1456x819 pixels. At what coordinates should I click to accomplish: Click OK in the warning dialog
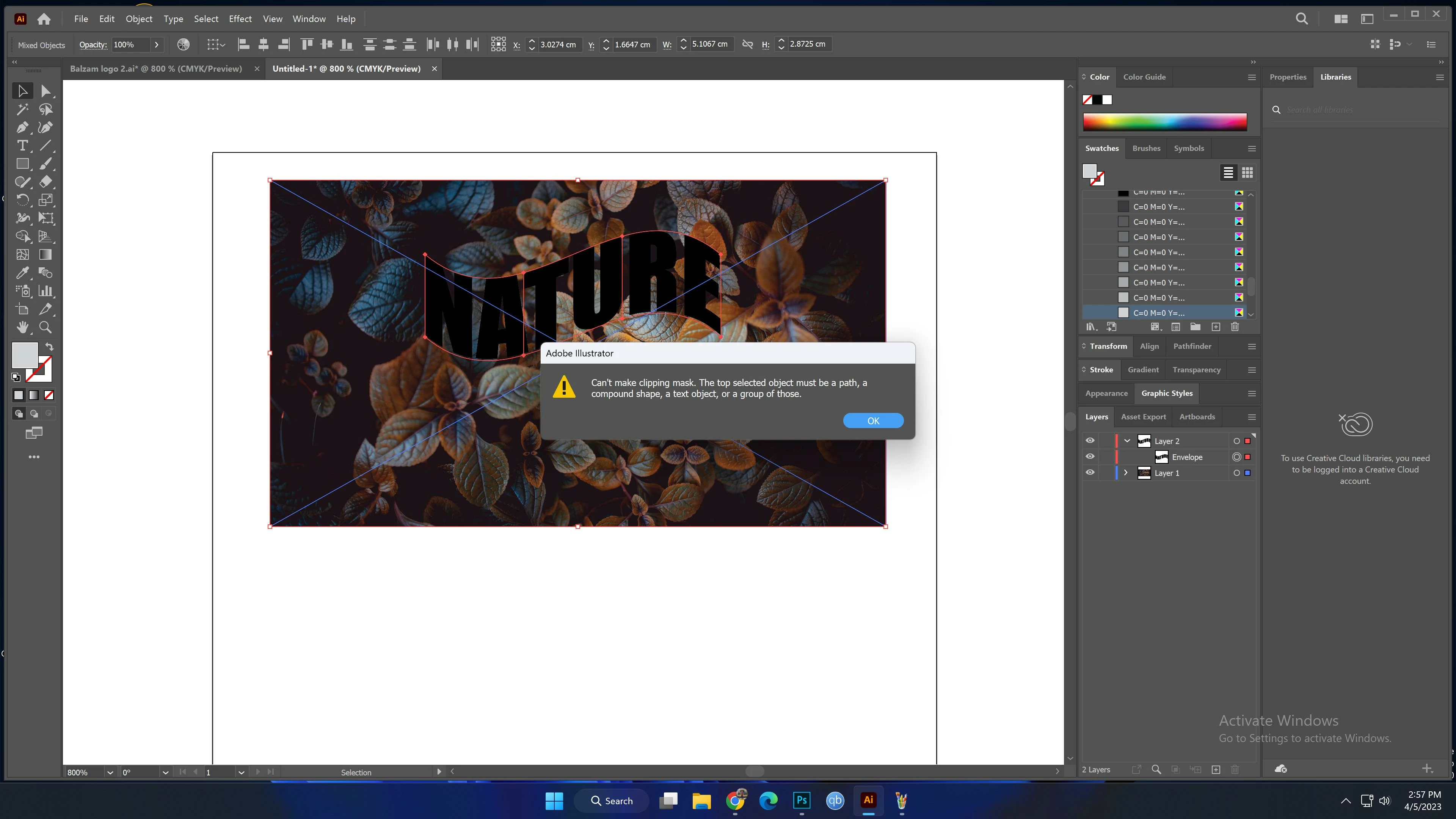tap(873, 420)
